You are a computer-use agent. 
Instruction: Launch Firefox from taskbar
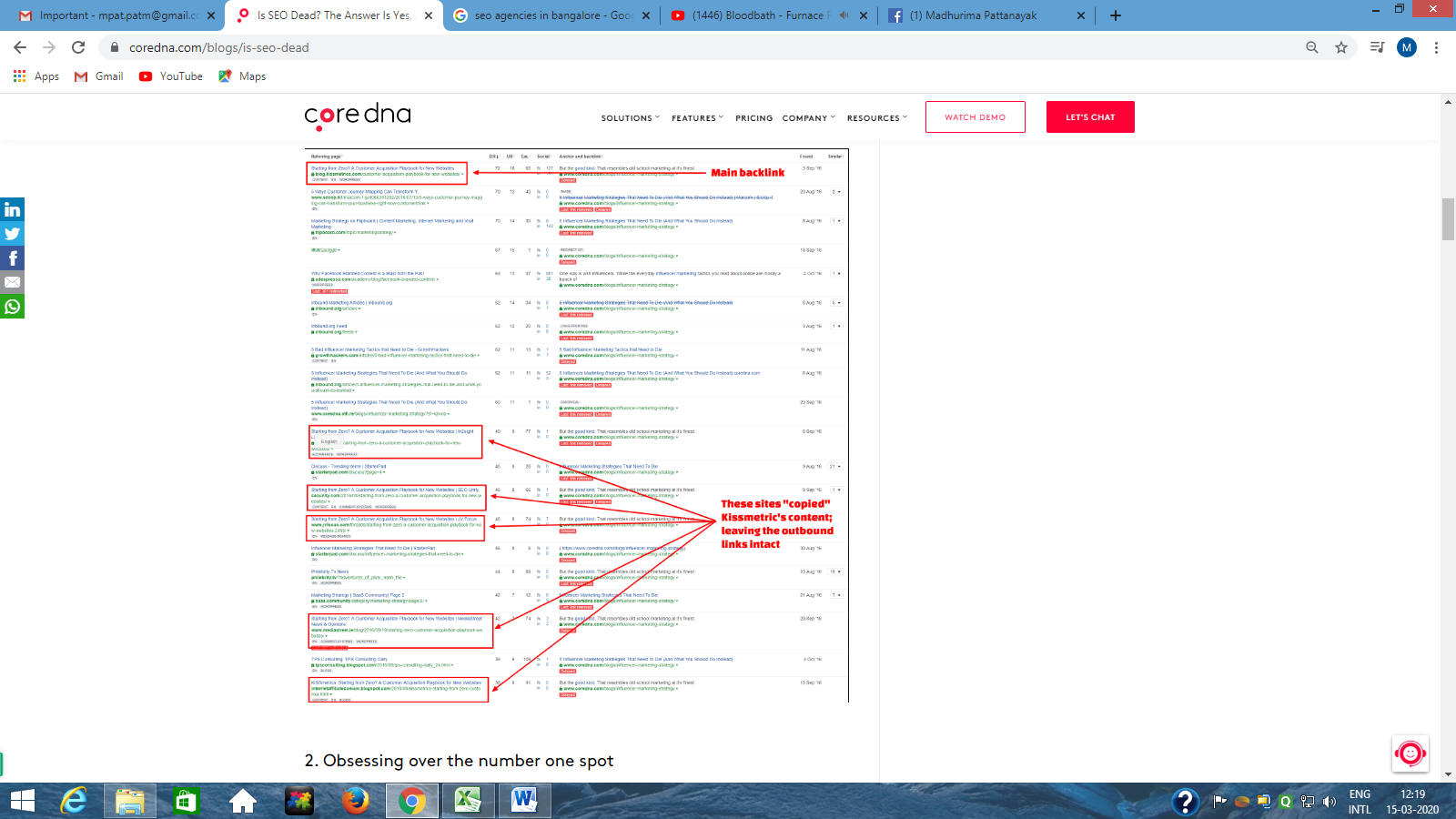[356, 801]
